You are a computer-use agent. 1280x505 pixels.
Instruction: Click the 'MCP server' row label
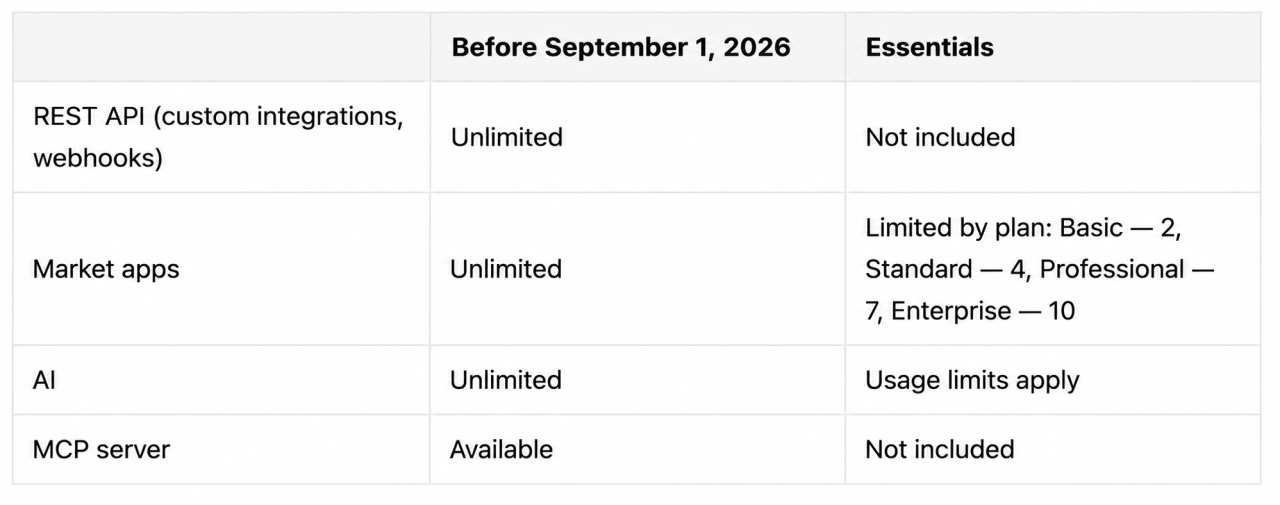[x=101, y=450]
